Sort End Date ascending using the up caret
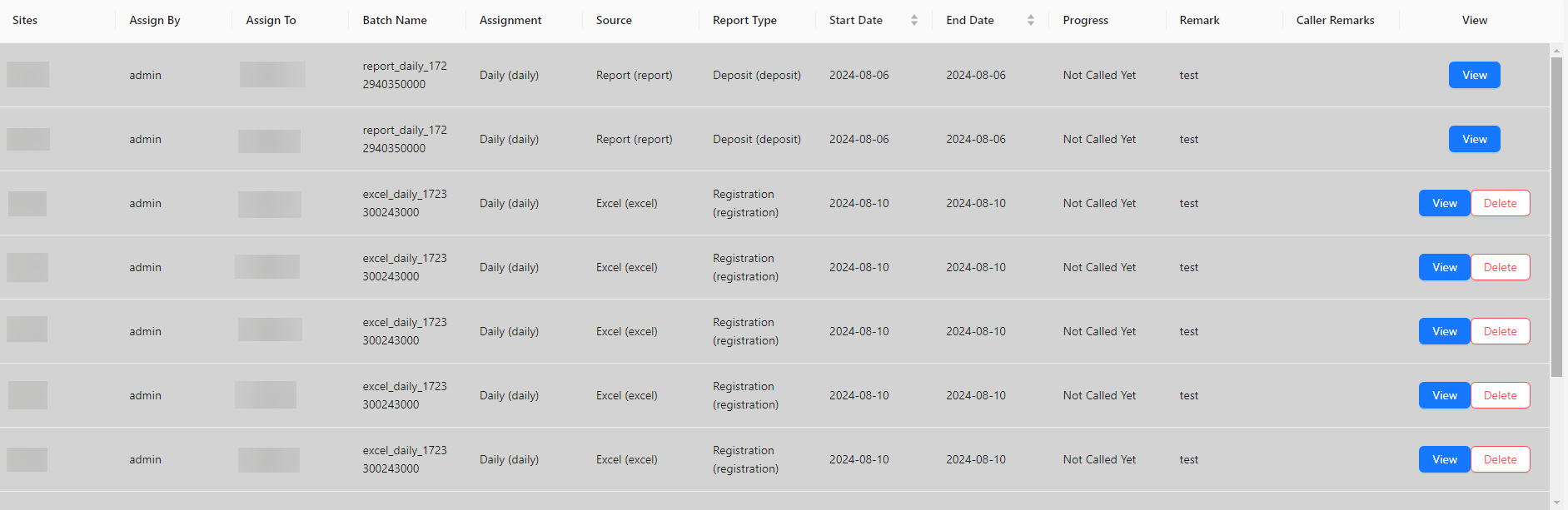 coord(1030,15)
